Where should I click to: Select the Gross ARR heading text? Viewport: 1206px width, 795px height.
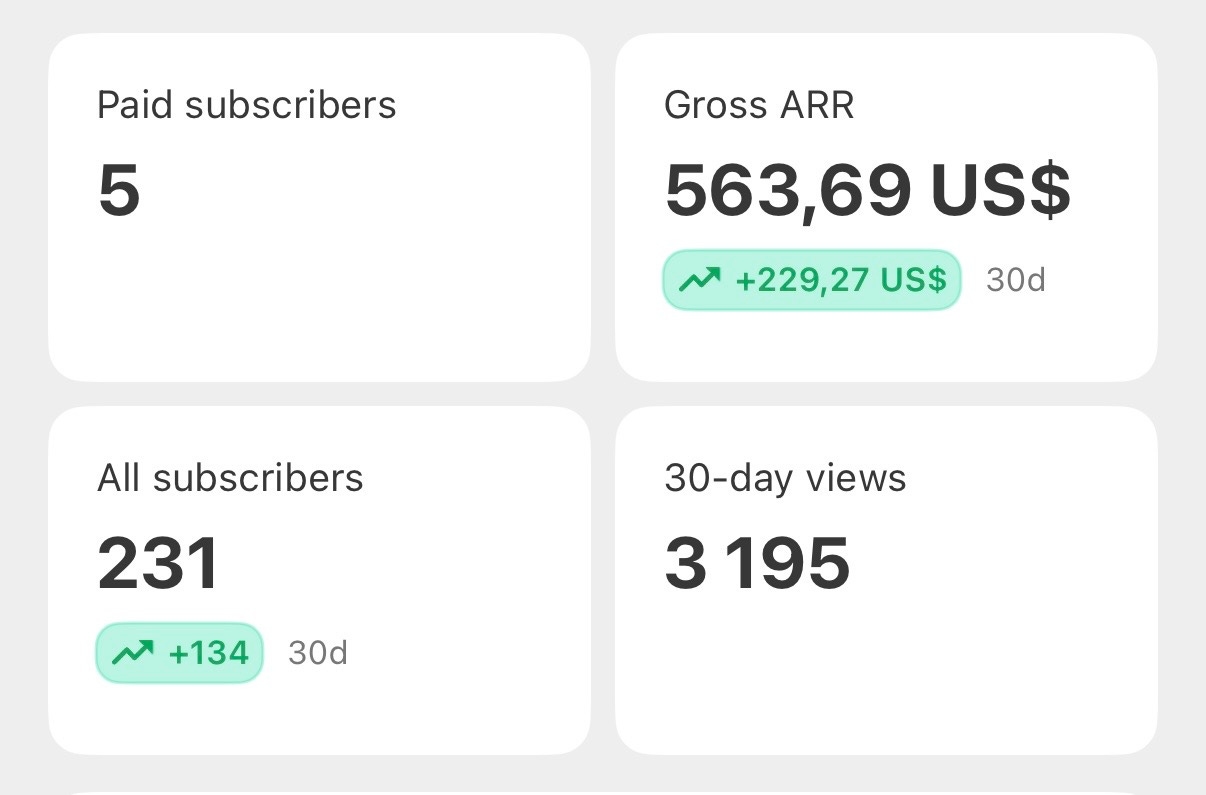tap(759, 105)
